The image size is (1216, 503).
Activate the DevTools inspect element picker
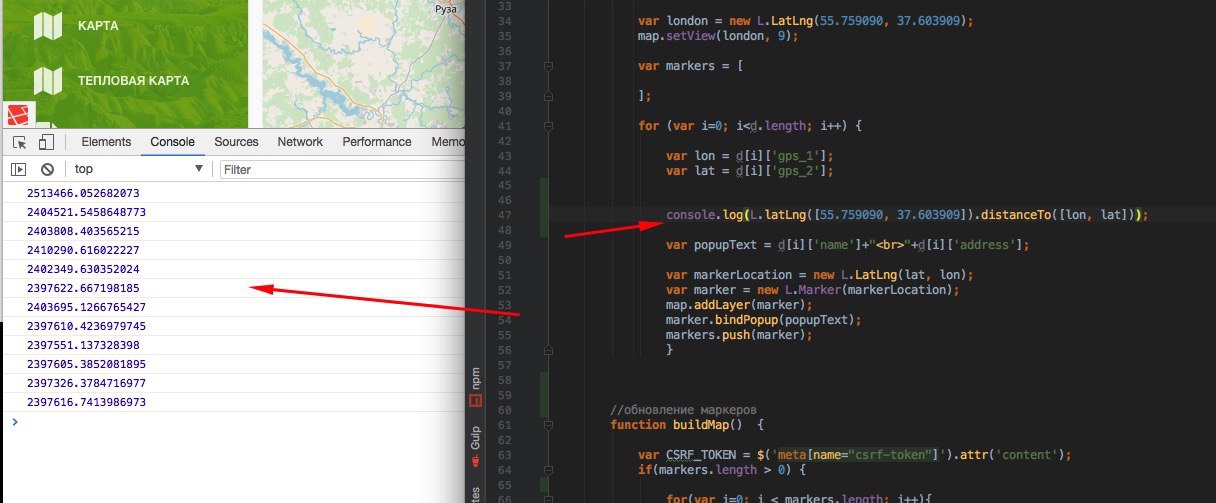click(x=20, y=142)
